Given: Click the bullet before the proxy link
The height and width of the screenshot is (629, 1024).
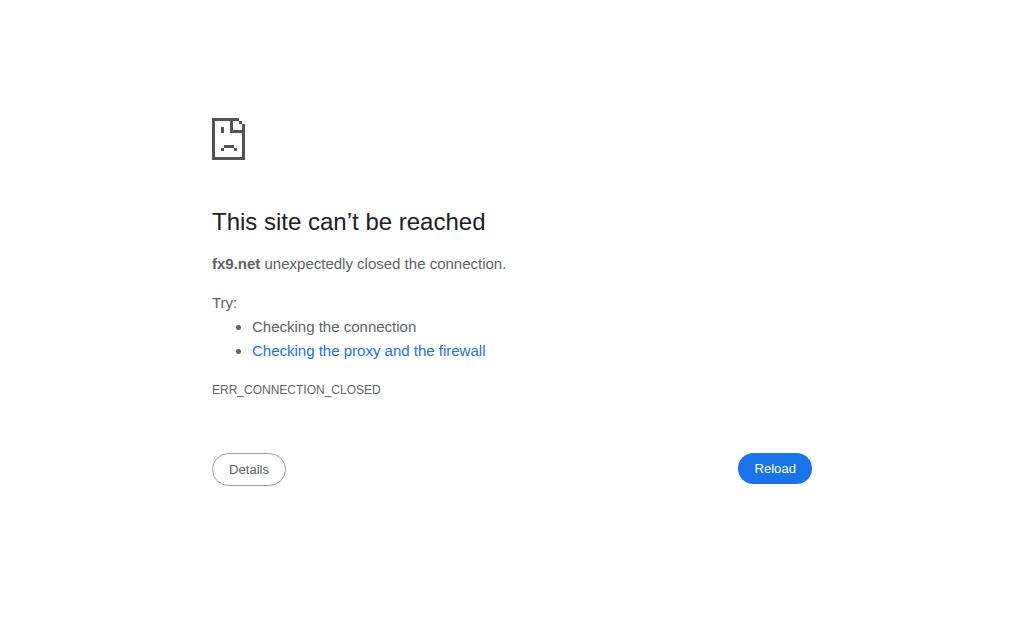Looking at the screenshot, I should pyautogui.click(x=238, y=351).
